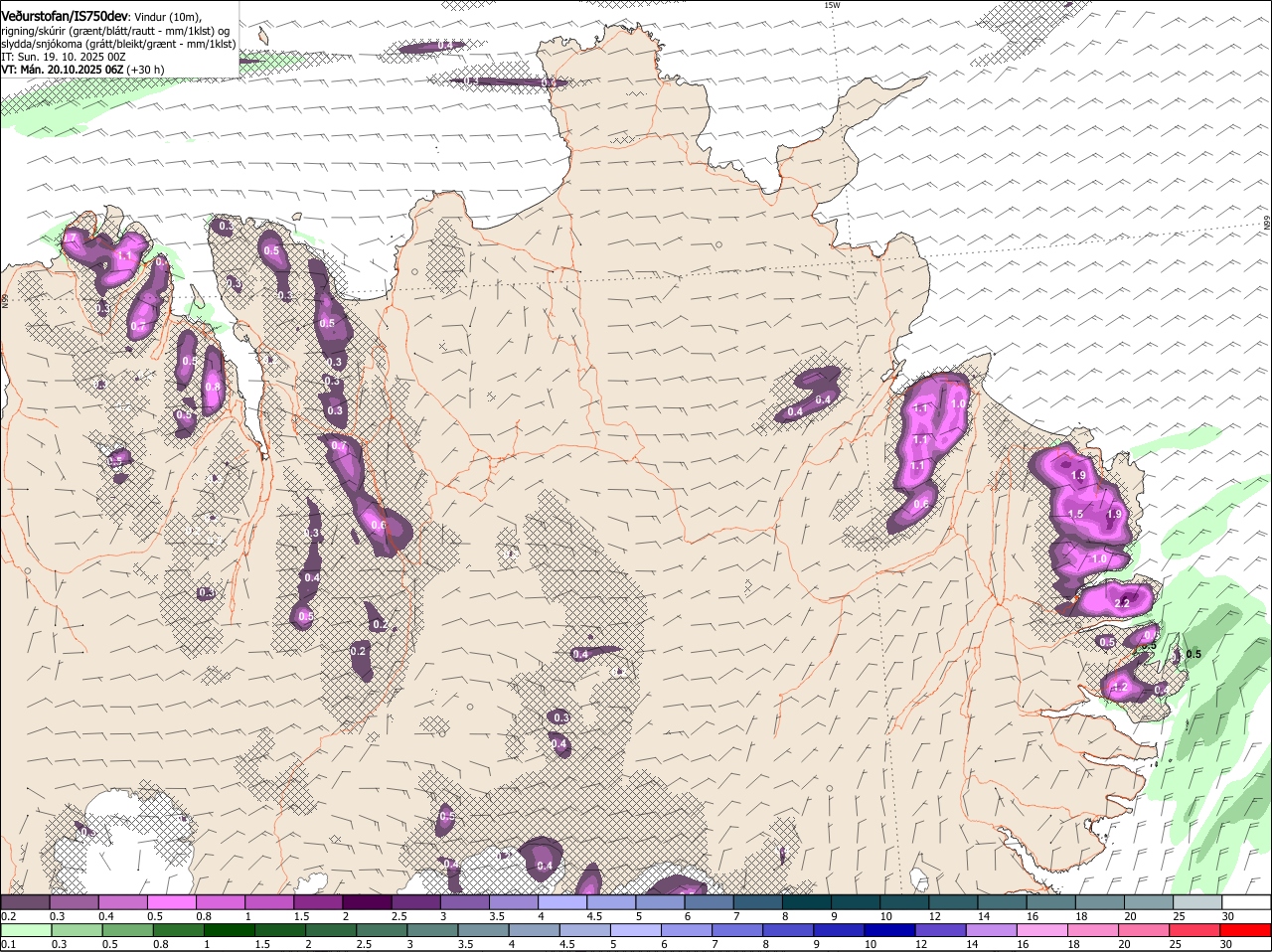Click the 2.2 precipitation value on the map
Image resolution: width=1272 pixels, height=952 pixels.
tap(1123, 603)
